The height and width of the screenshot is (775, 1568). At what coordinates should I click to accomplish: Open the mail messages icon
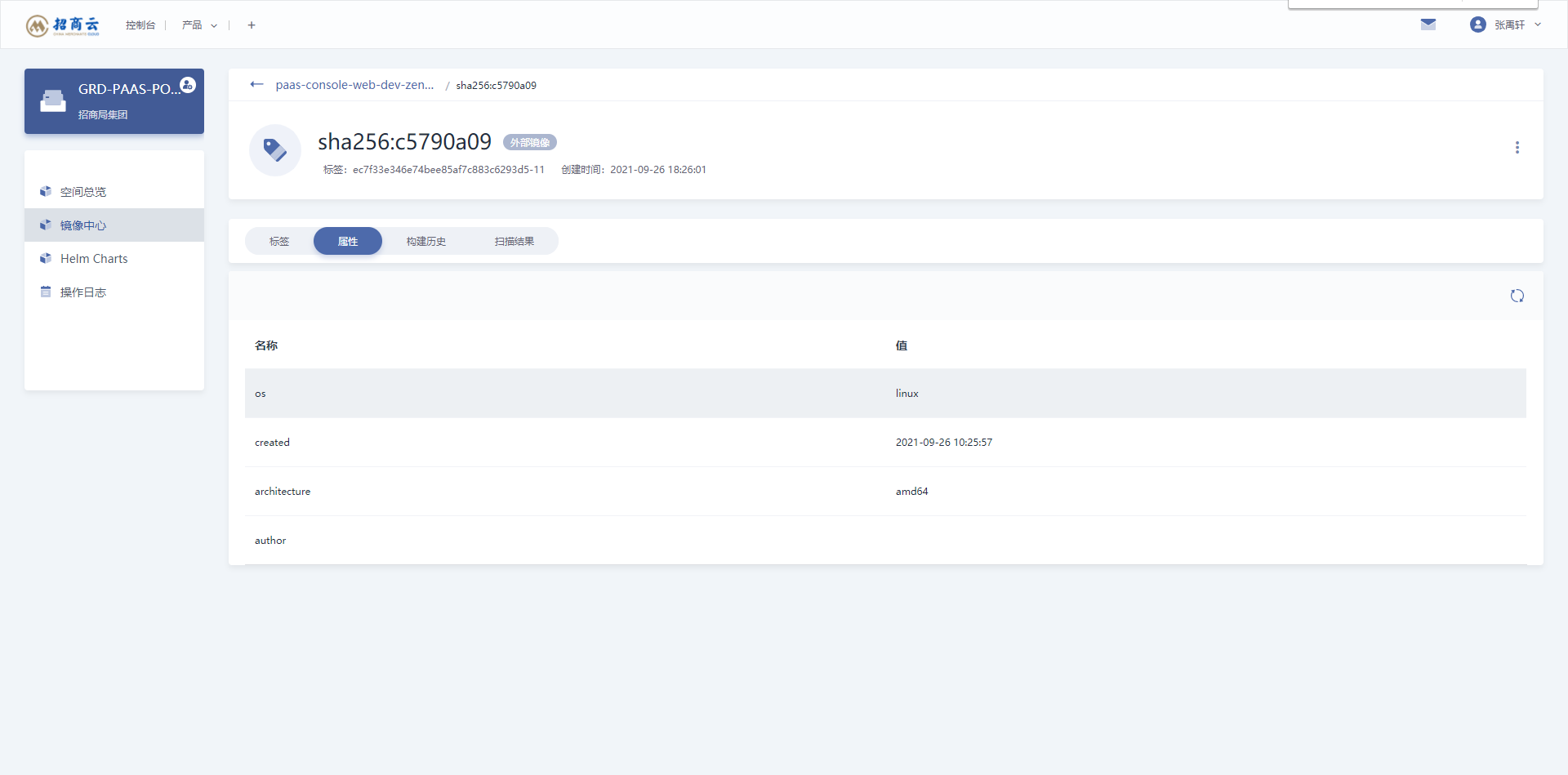1428,24
